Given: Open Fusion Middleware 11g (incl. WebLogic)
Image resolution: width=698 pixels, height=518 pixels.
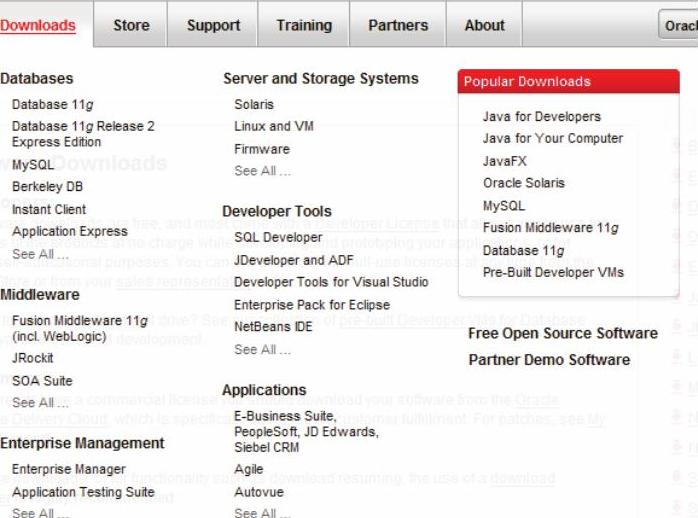Looking at the screenshot, I should (80, 328).
